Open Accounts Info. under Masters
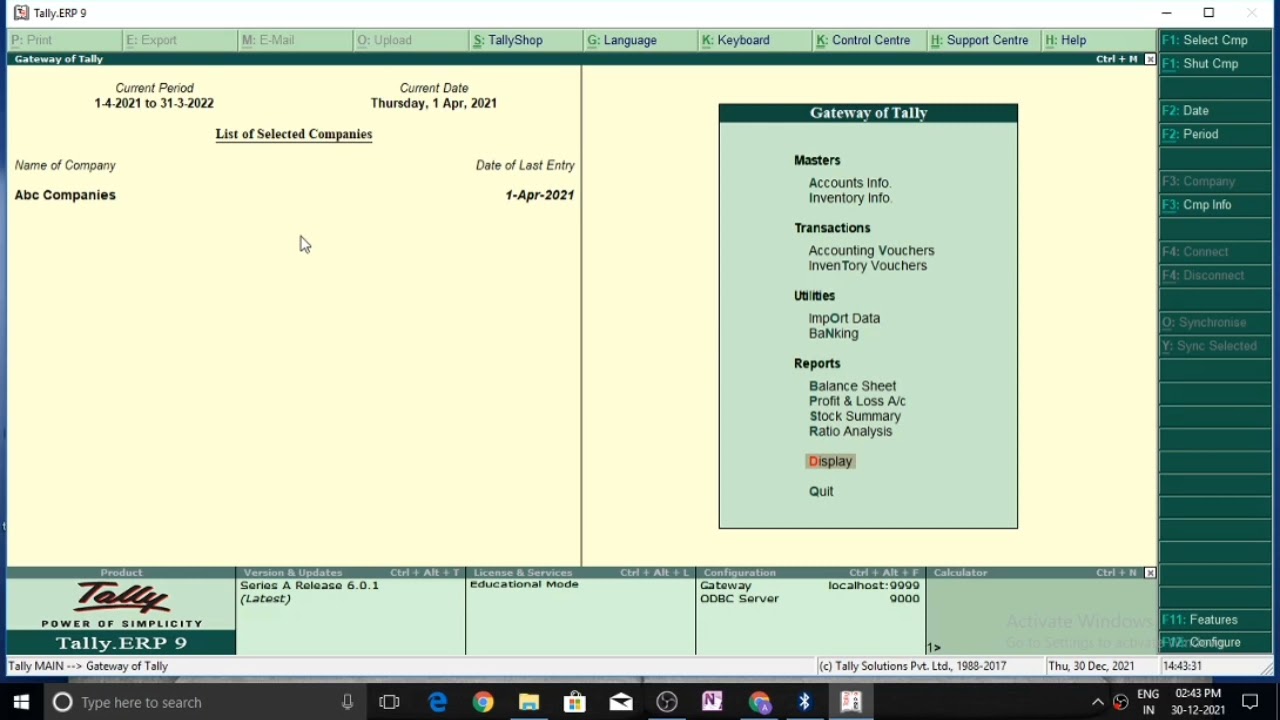Screen dimensions: 1280x720 coord(849,183)
